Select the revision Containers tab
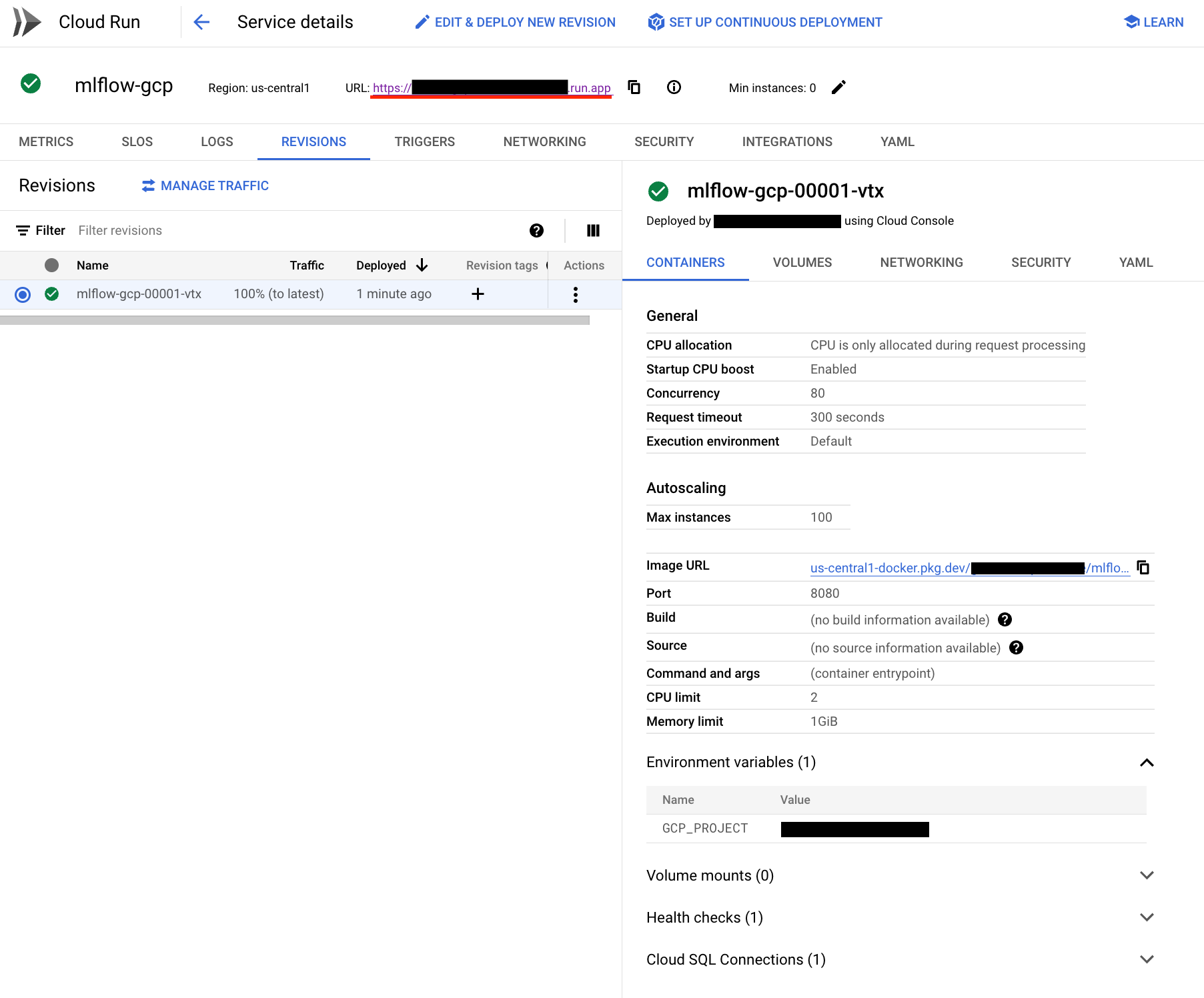Viewport: 1204px width, 998px height. (686, 262)
